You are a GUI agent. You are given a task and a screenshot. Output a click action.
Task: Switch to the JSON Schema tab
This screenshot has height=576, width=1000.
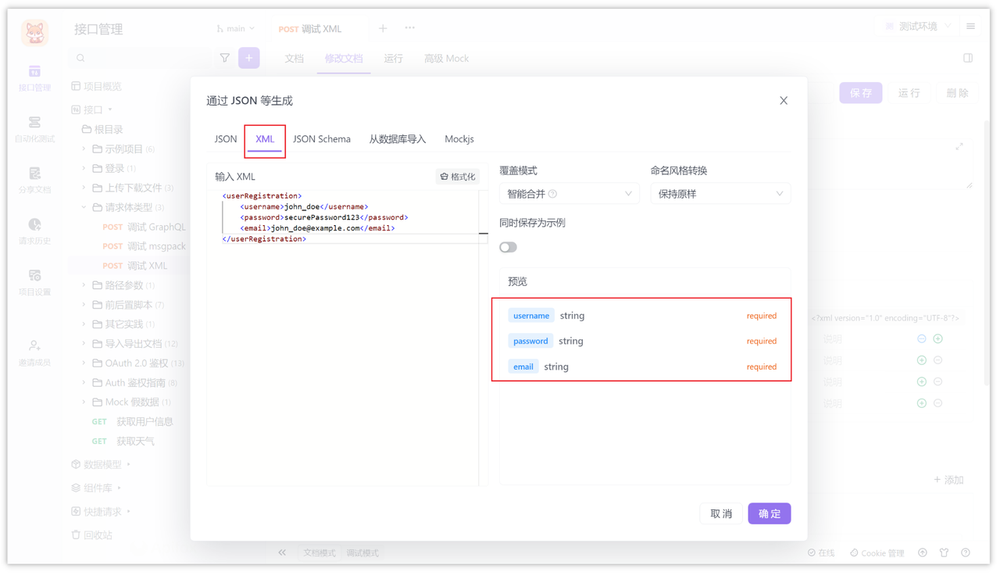(322, 139)
